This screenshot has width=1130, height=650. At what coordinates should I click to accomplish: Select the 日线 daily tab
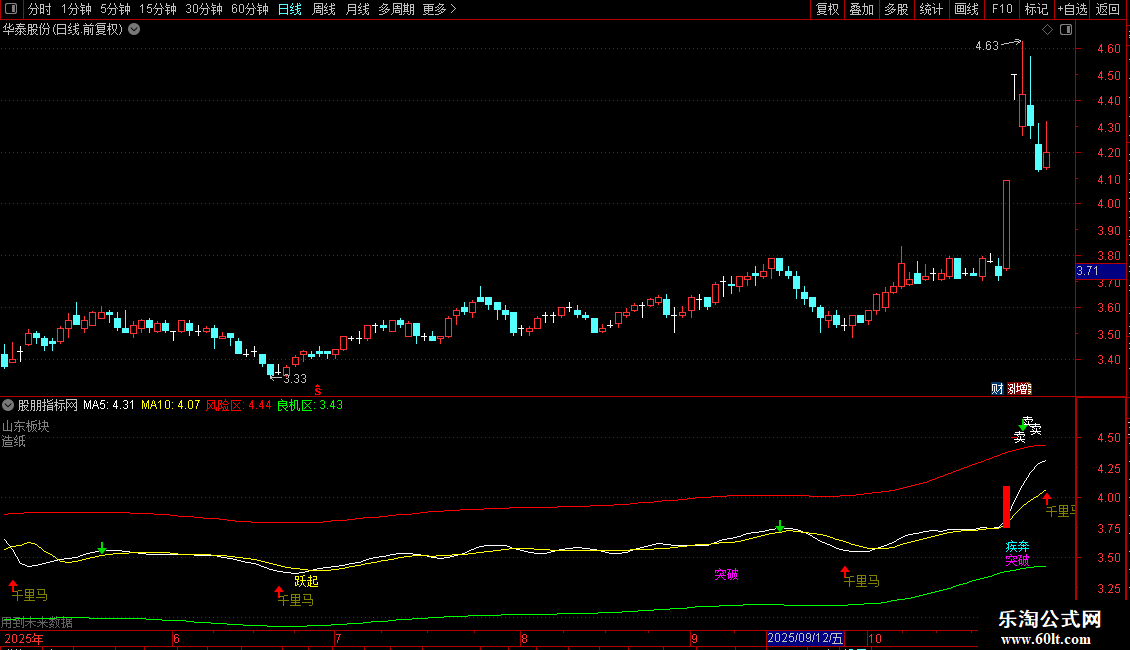[x=290, y=9]
